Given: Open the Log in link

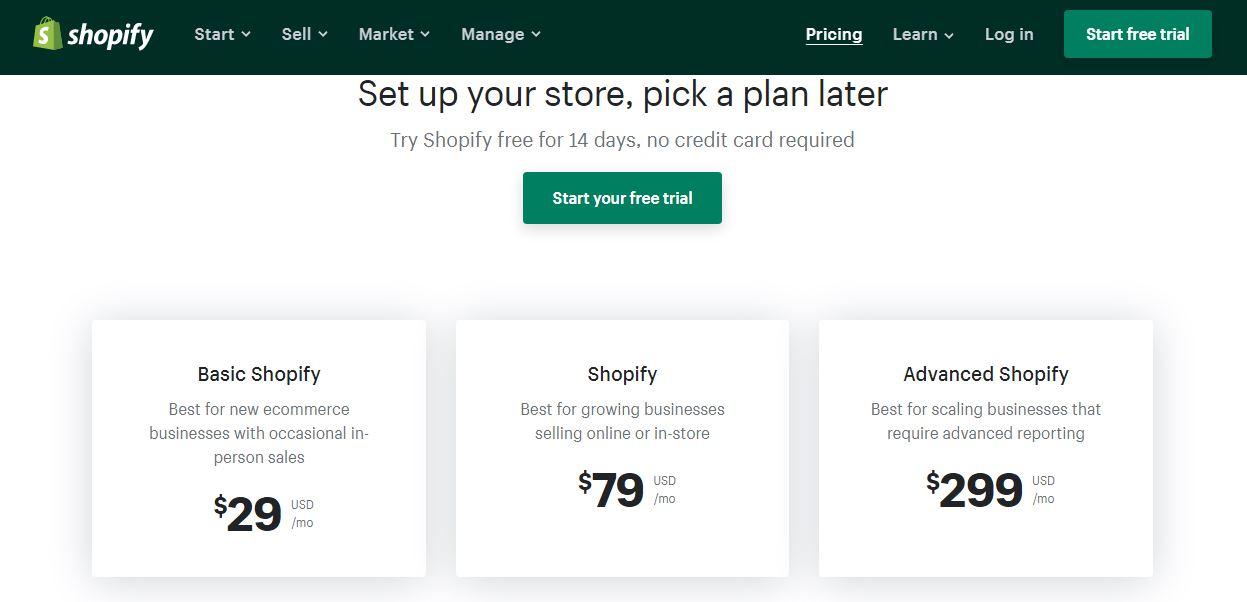Looking at the screenshot, I should pyautogui.click(x=1009, y=34).
